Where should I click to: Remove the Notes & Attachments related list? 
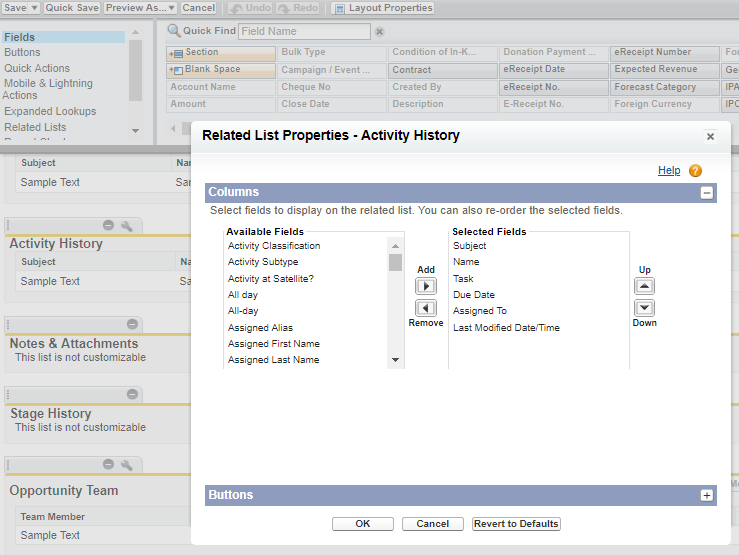pyautogui.click(x=132, y=324)
